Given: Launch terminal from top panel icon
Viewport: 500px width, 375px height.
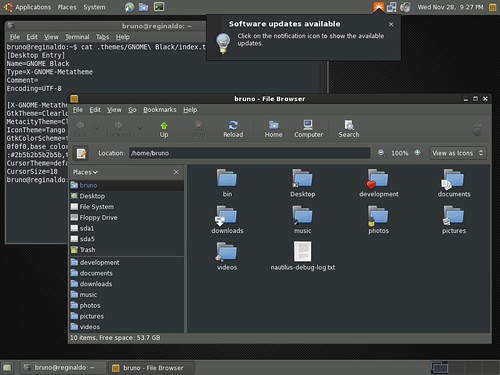Looking at the screenshot, I should coord(159,7).
